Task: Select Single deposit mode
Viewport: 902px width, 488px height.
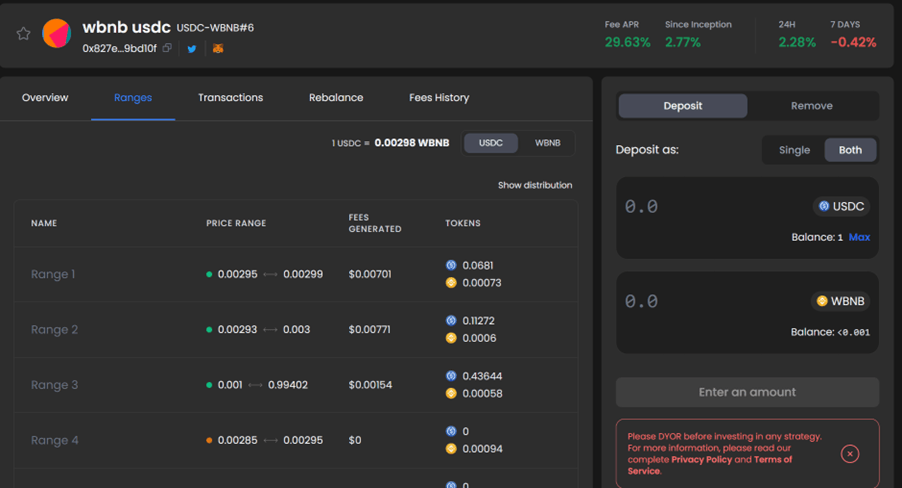Action: tap(794, 150)
